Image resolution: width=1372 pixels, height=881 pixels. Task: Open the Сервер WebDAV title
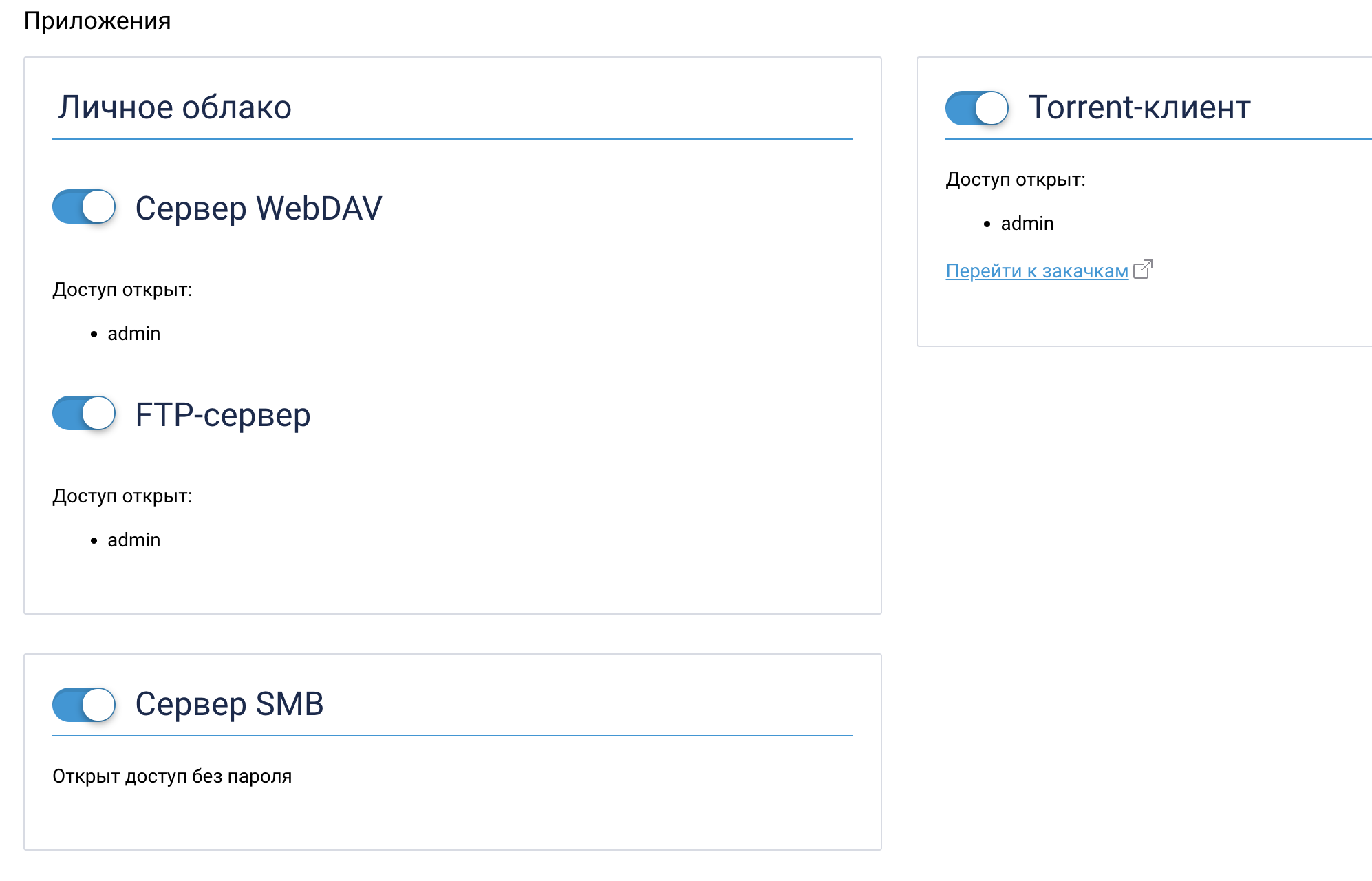pyautogui.click(x=259, y=208)
